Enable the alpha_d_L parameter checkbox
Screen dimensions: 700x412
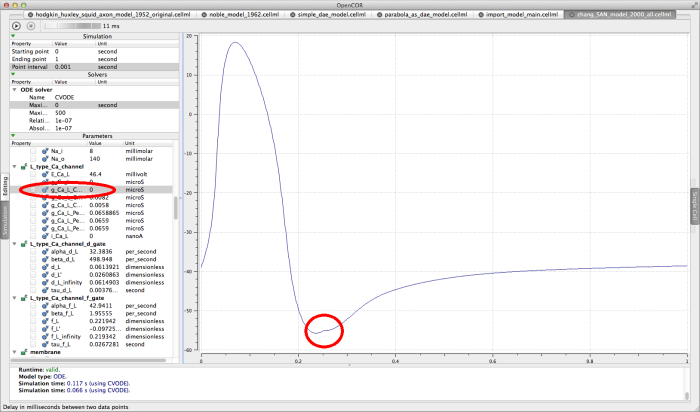[x=34, y=251]
